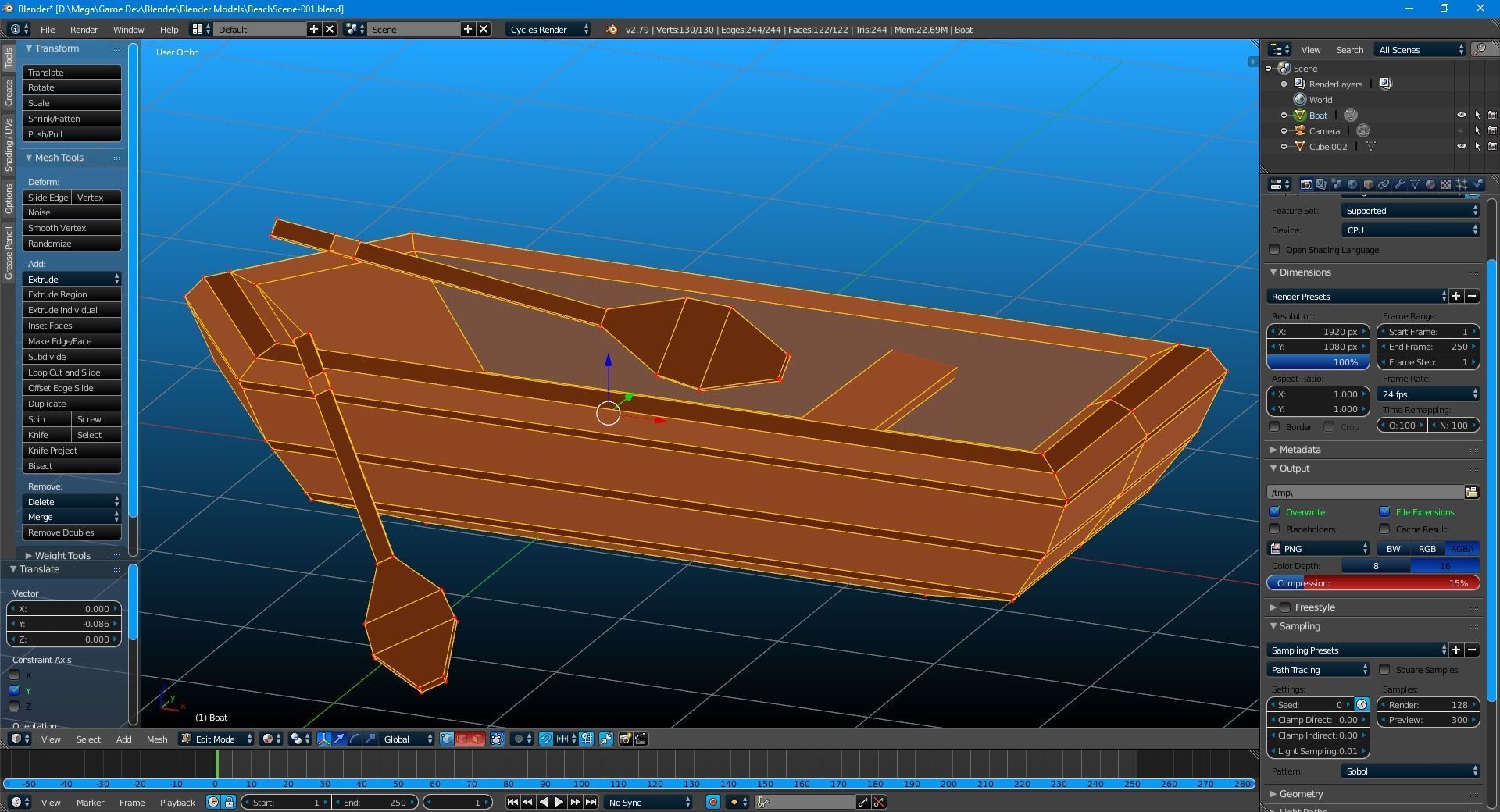The width and height of the screenshot is (1500, 812).
Task: Open the Window menu
Action: pos(128,29)
